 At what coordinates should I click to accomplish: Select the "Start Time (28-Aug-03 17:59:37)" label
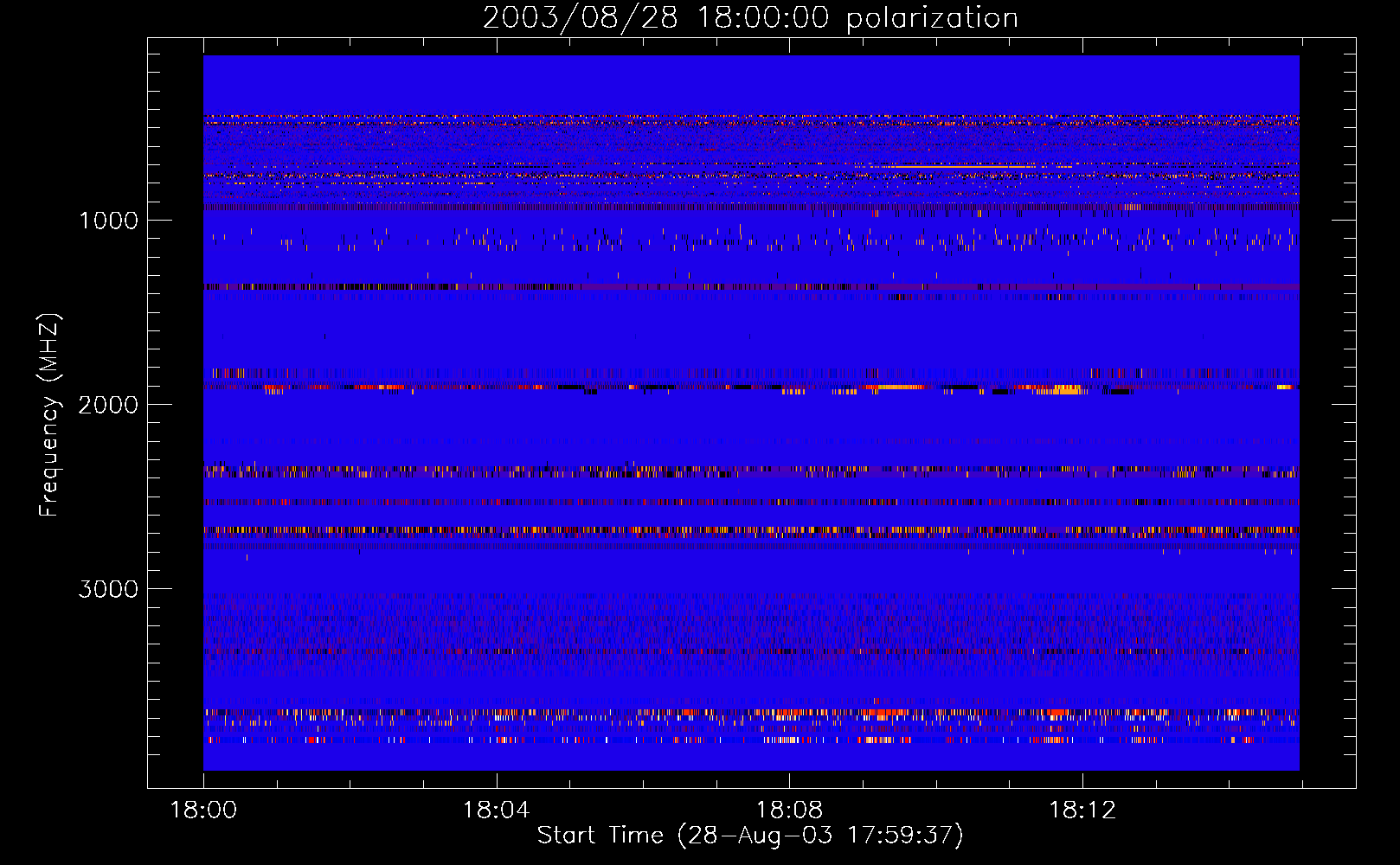pyautogui.click(x=750, y=836)
